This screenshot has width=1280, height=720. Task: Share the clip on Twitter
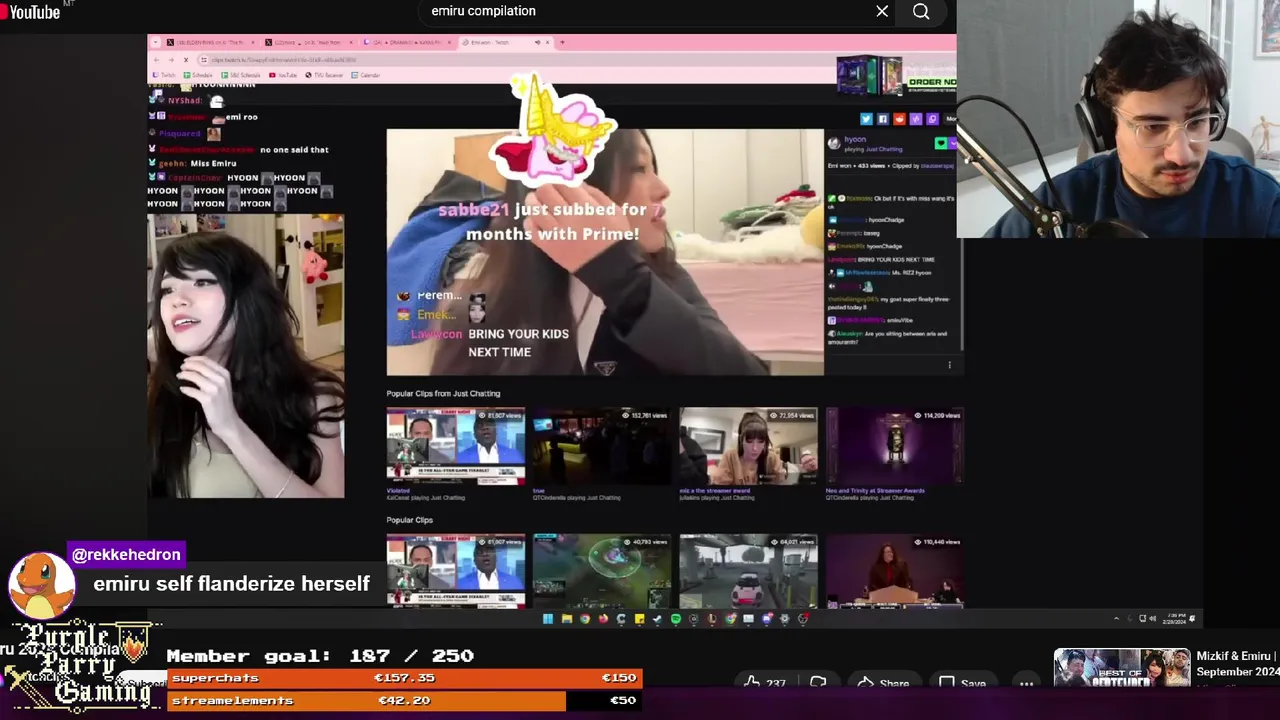pyautogui.click(x=866, y=119)
